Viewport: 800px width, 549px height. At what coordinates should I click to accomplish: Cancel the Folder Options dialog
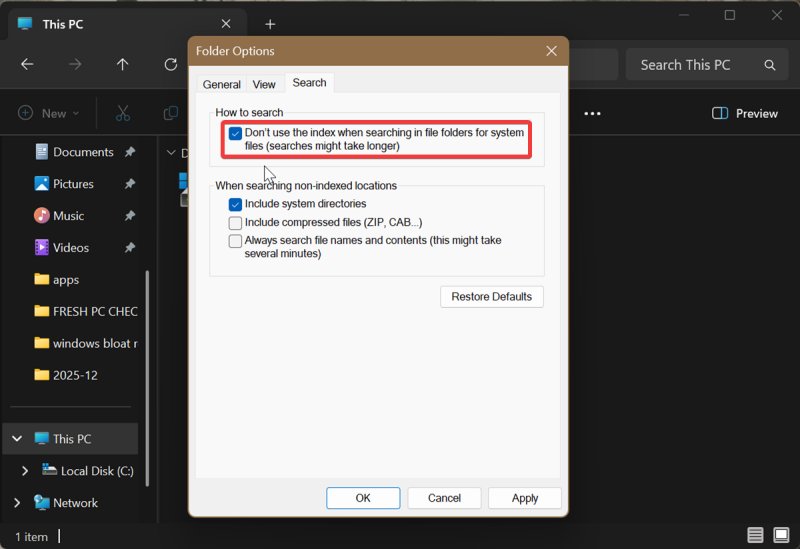click(444, 498)
